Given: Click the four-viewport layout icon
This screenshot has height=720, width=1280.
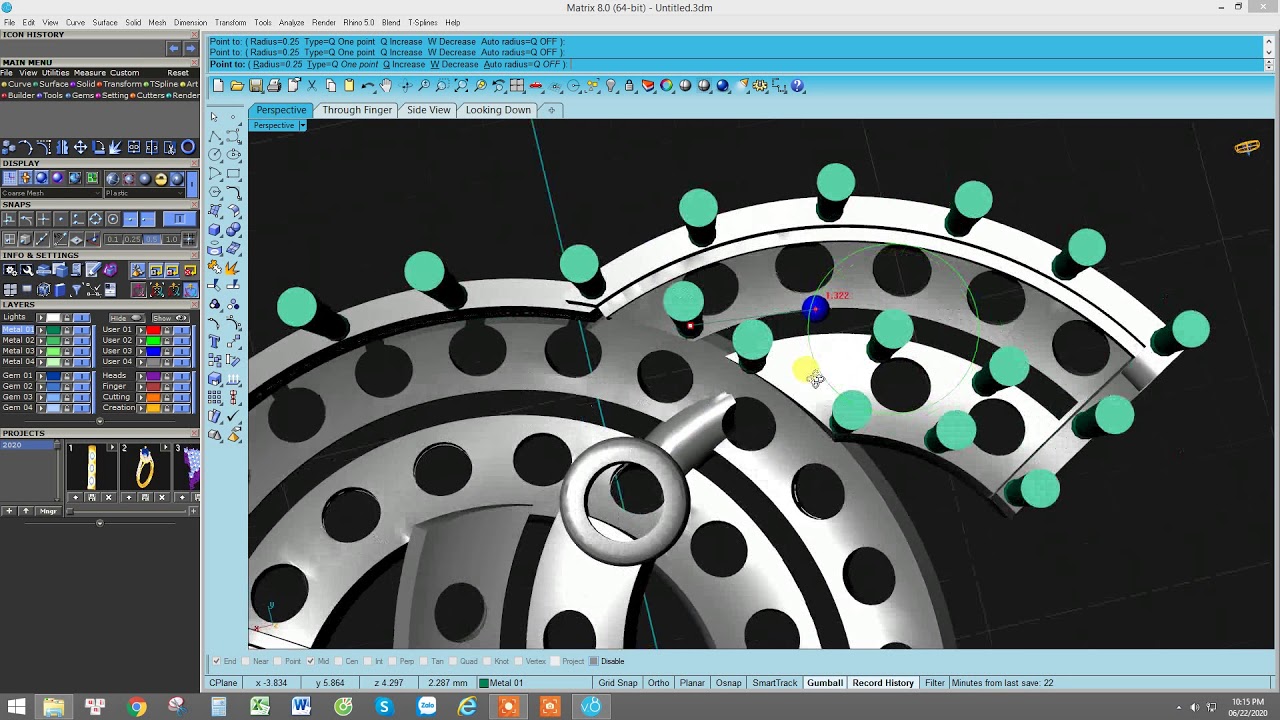Looking at the screenshot, I should 517,86.
